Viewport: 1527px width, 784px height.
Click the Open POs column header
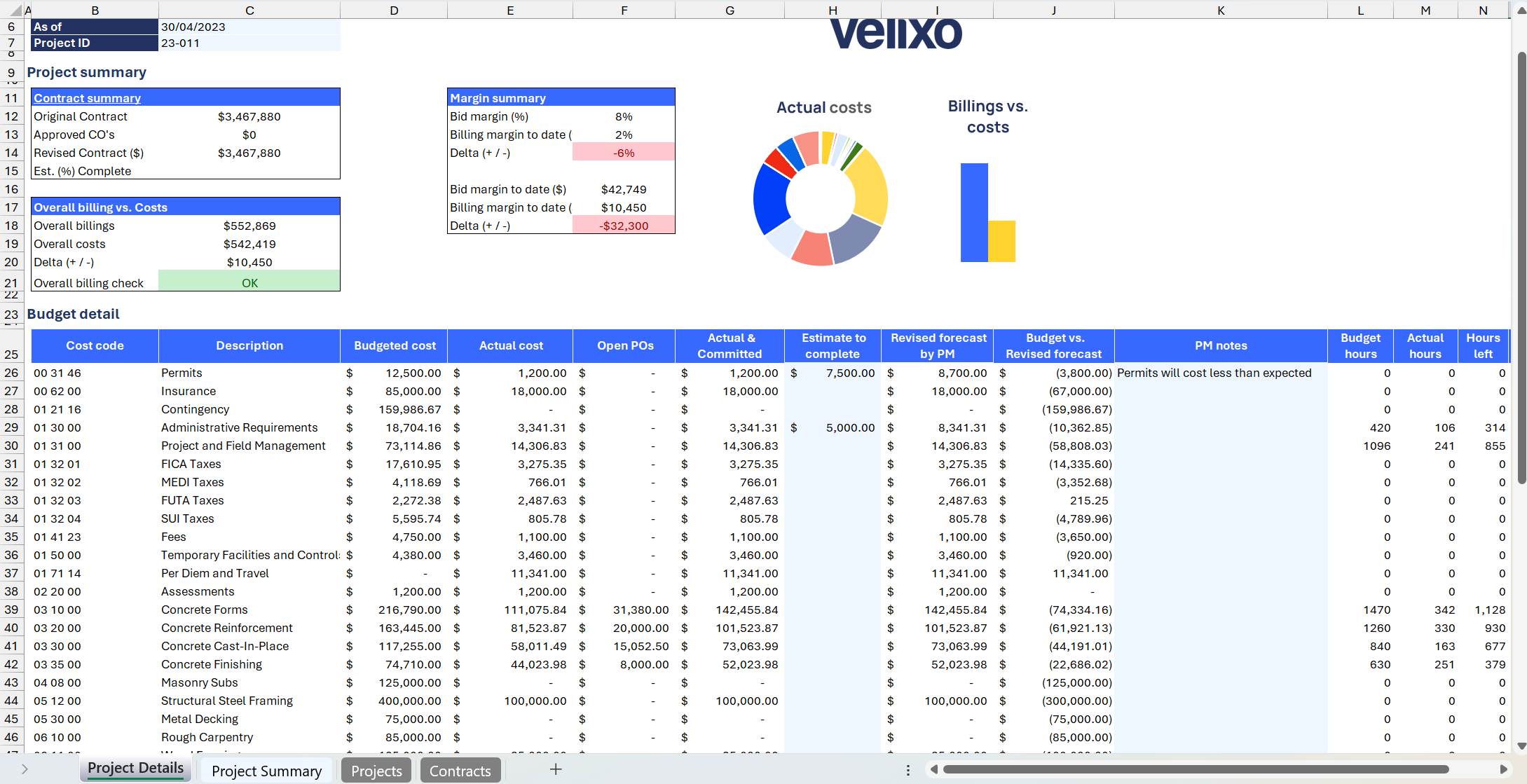[624, 345]
